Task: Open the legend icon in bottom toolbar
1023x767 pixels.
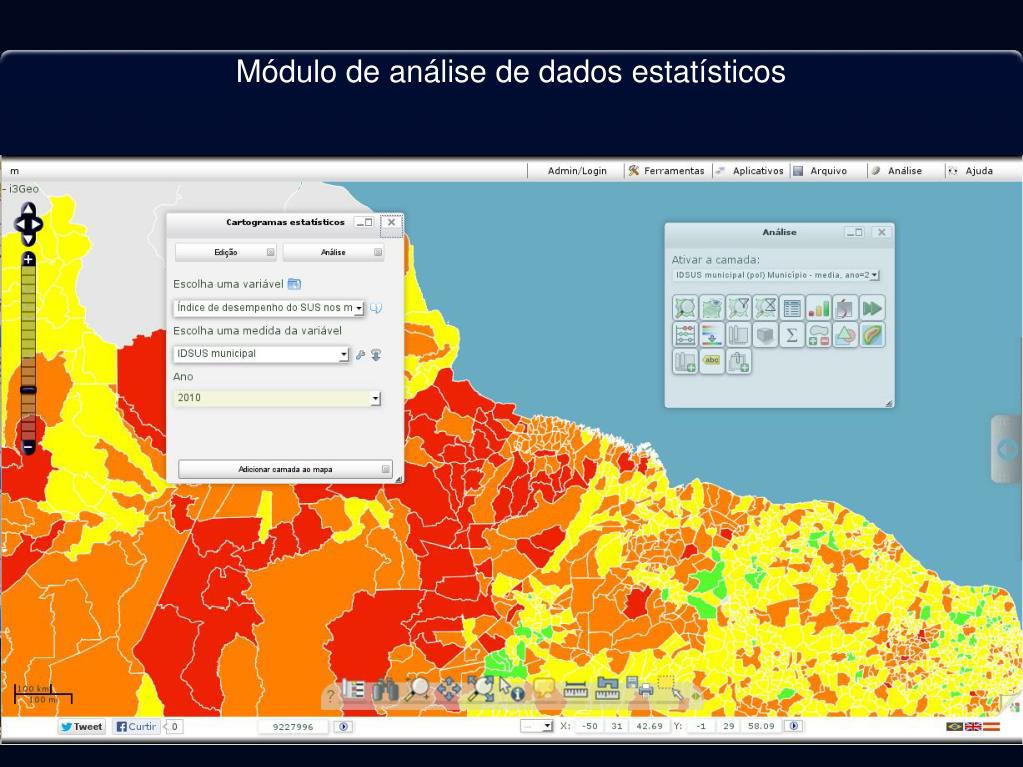Action: click(x=353, y=690)
